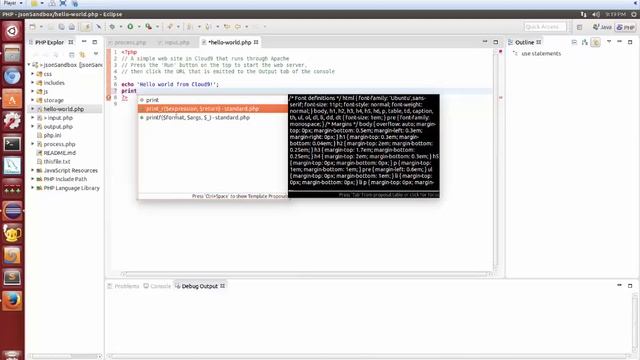
Task: Click the green Run toolbar icon
Action: pyautogui.click(x=130, y=27)
